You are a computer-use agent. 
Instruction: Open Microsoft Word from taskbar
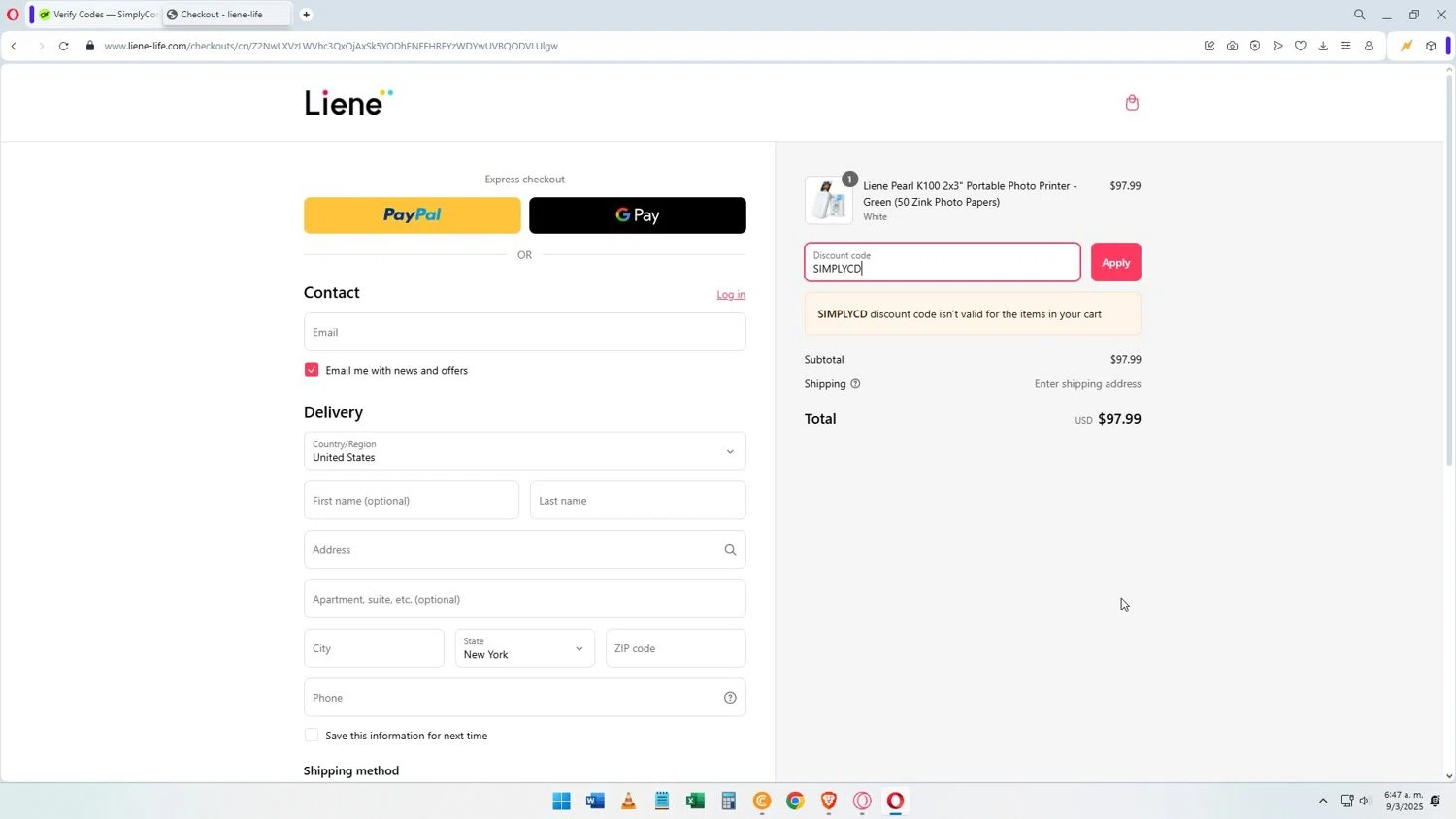pyautogui.click(x=595, y=801)
